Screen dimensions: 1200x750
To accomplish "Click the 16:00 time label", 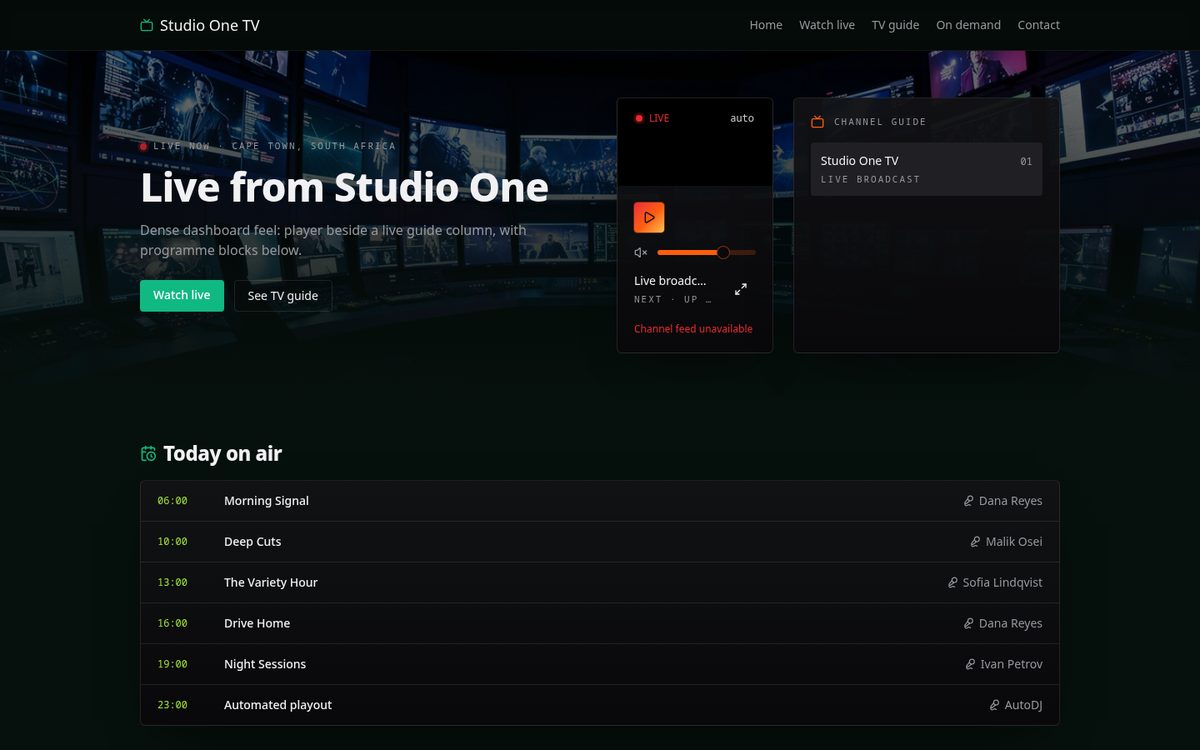I will pyautogui.click(x=172, y=624).
